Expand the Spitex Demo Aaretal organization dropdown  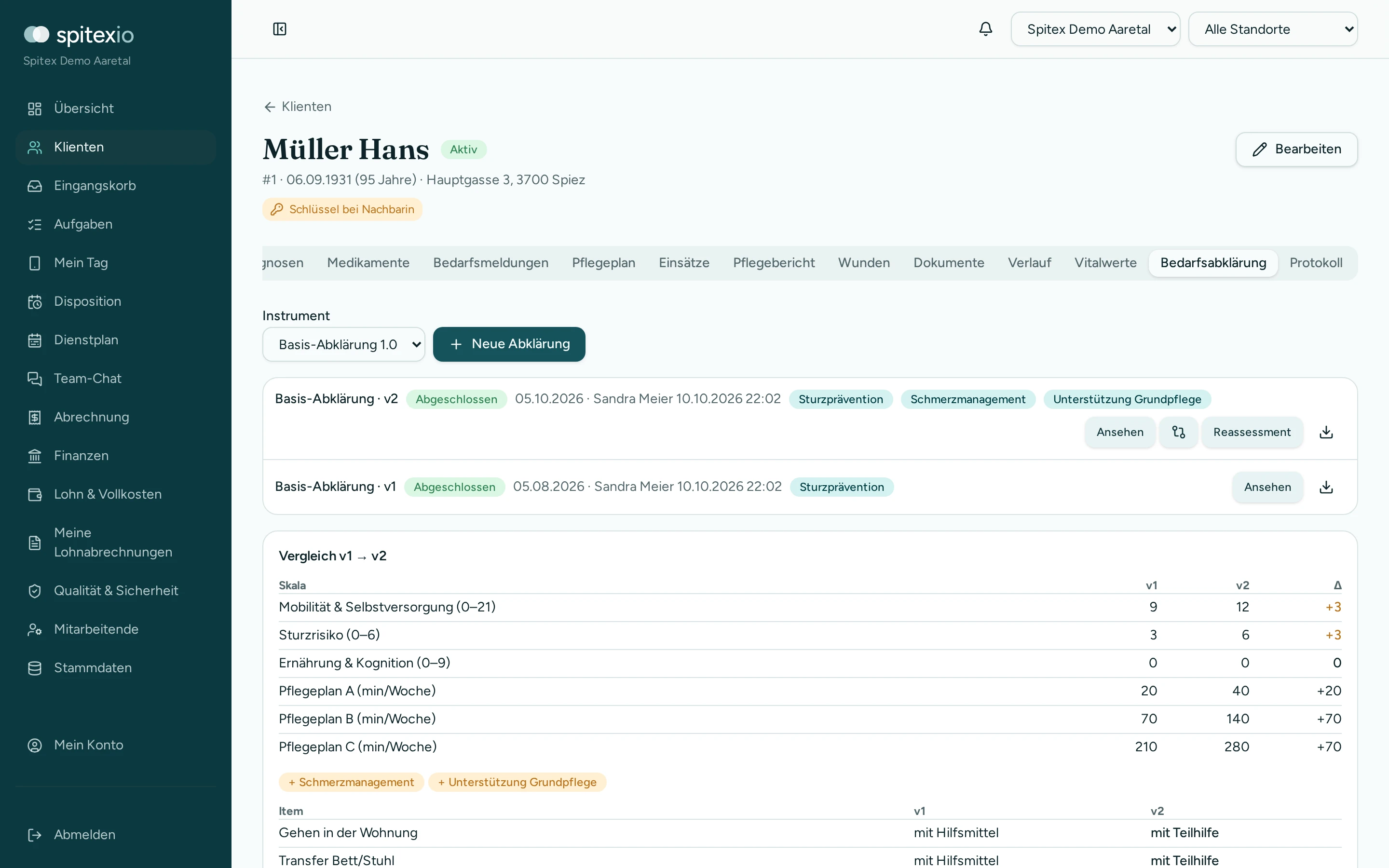pos(1095,29)
